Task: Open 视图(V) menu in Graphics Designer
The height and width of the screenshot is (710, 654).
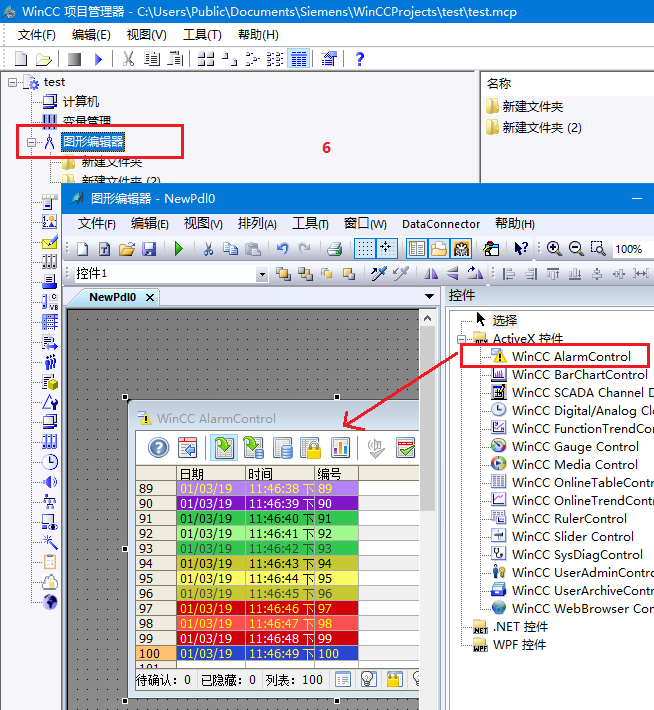Action: (203, 224)
